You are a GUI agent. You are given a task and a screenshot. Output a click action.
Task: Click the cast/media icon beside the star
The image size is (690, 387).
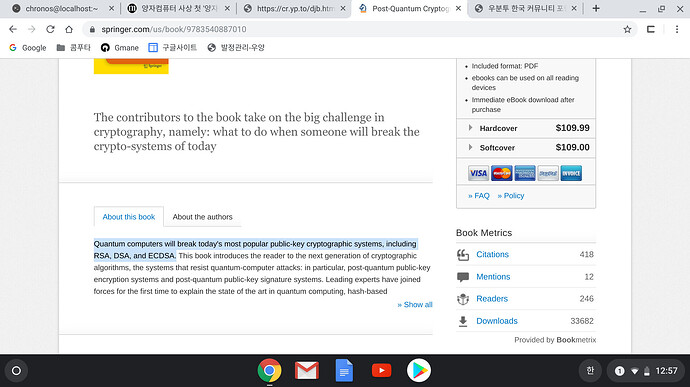[x=651, y=29]
